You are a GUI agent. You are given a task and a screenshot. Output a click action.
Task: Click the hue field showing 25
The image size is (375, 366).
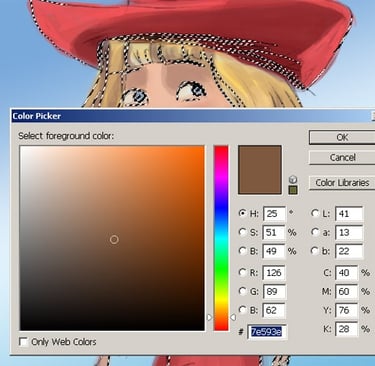tap(274, 214)
